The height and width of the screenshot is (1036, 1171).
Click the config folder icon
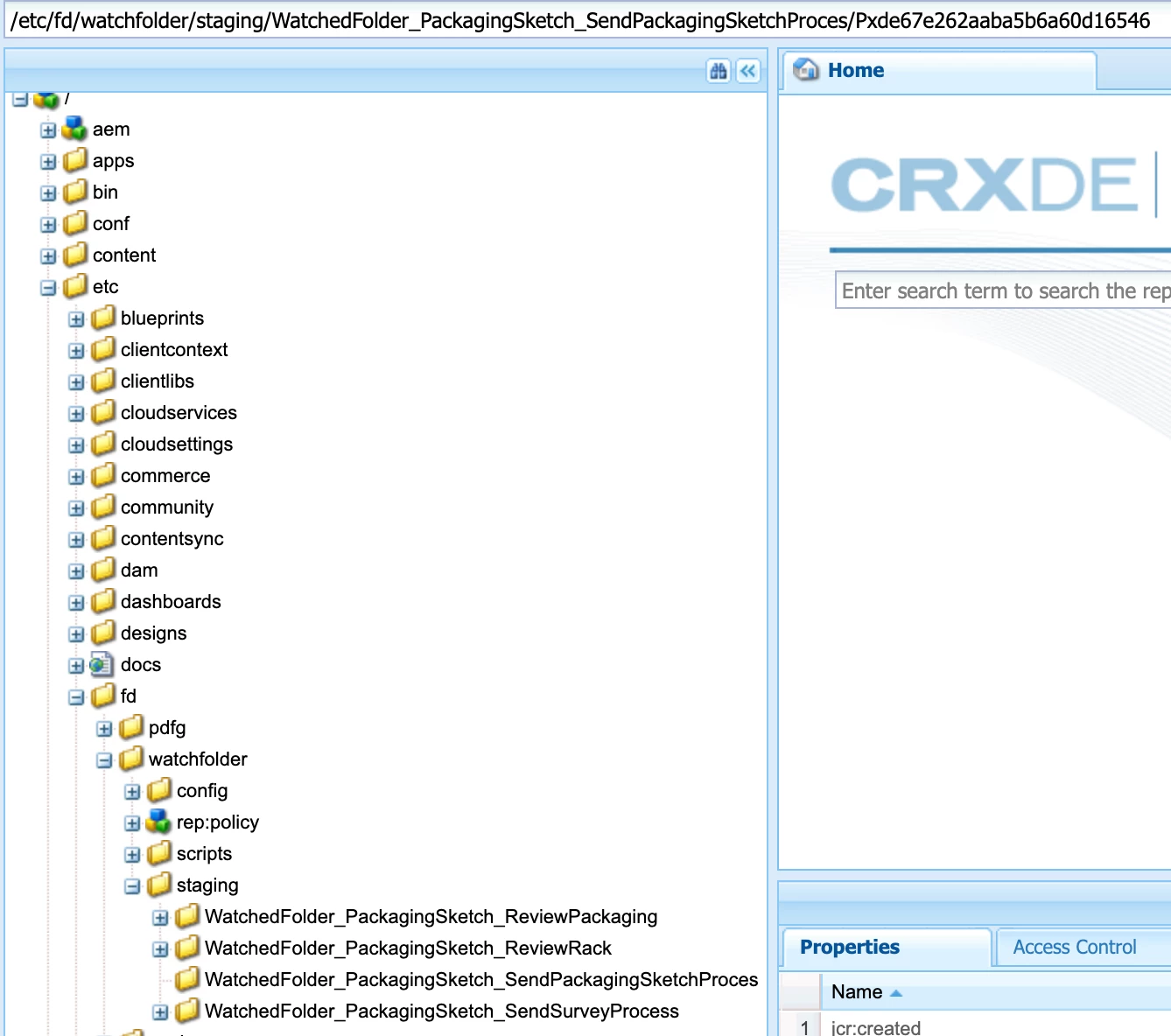[x=159, y=790]
